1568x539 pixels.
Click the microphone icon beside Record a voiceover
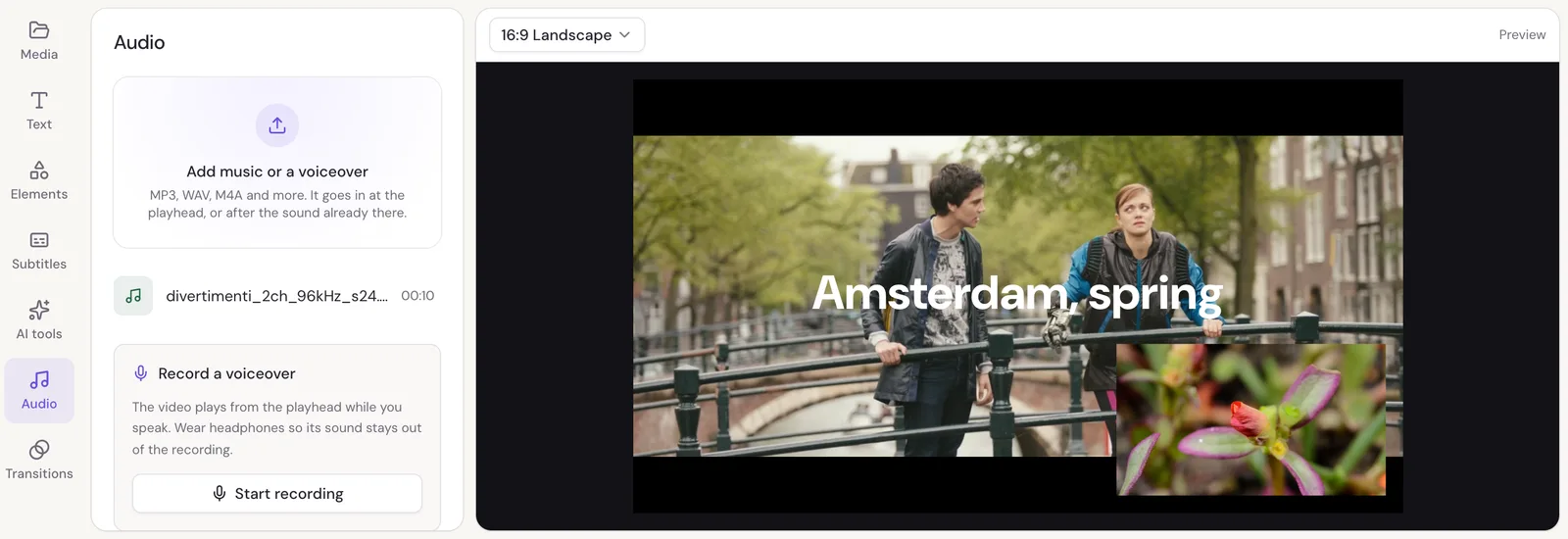pos(141,373)
